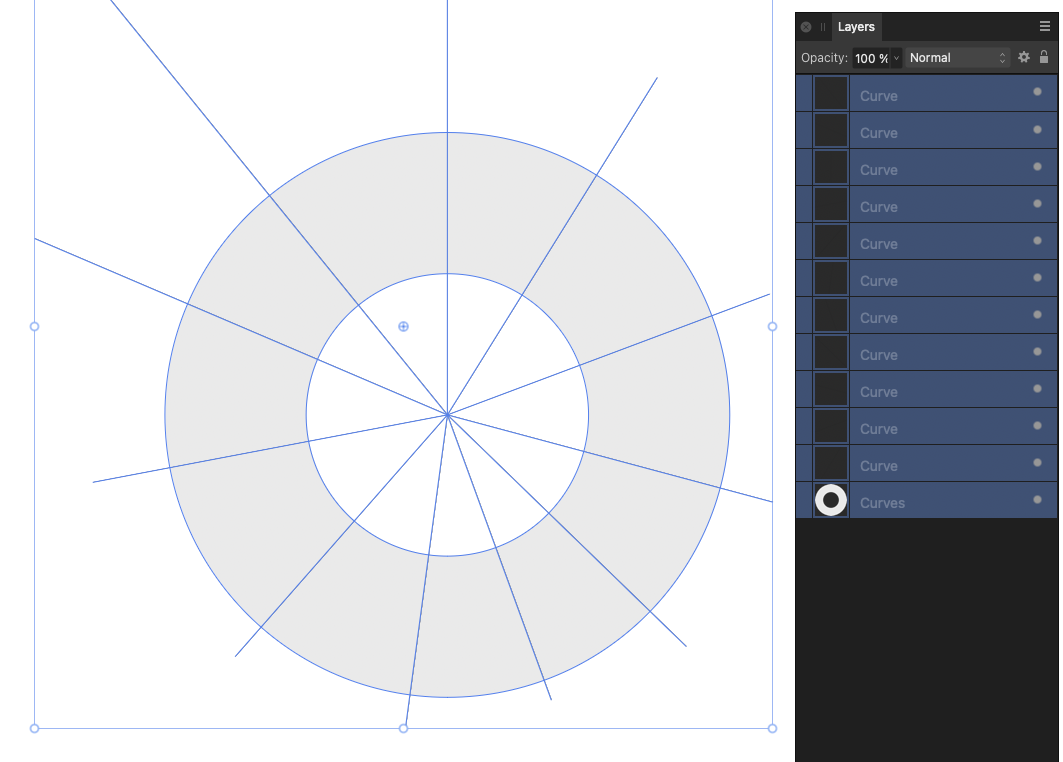Click the transform origin crosshair on the canvas
The image size is (1063, 762).
[403, 326]
